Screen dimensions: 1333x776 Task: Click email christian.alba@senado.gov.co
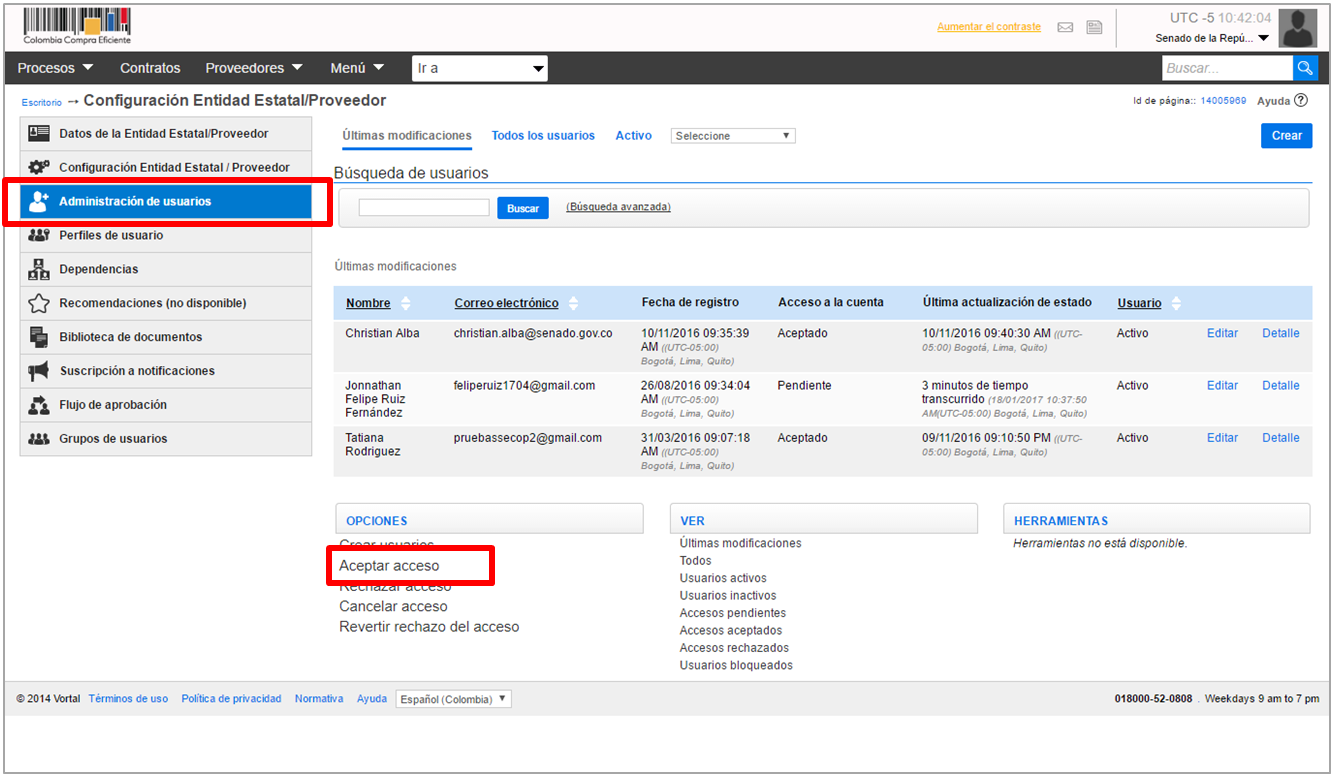[x=533, y=333]
